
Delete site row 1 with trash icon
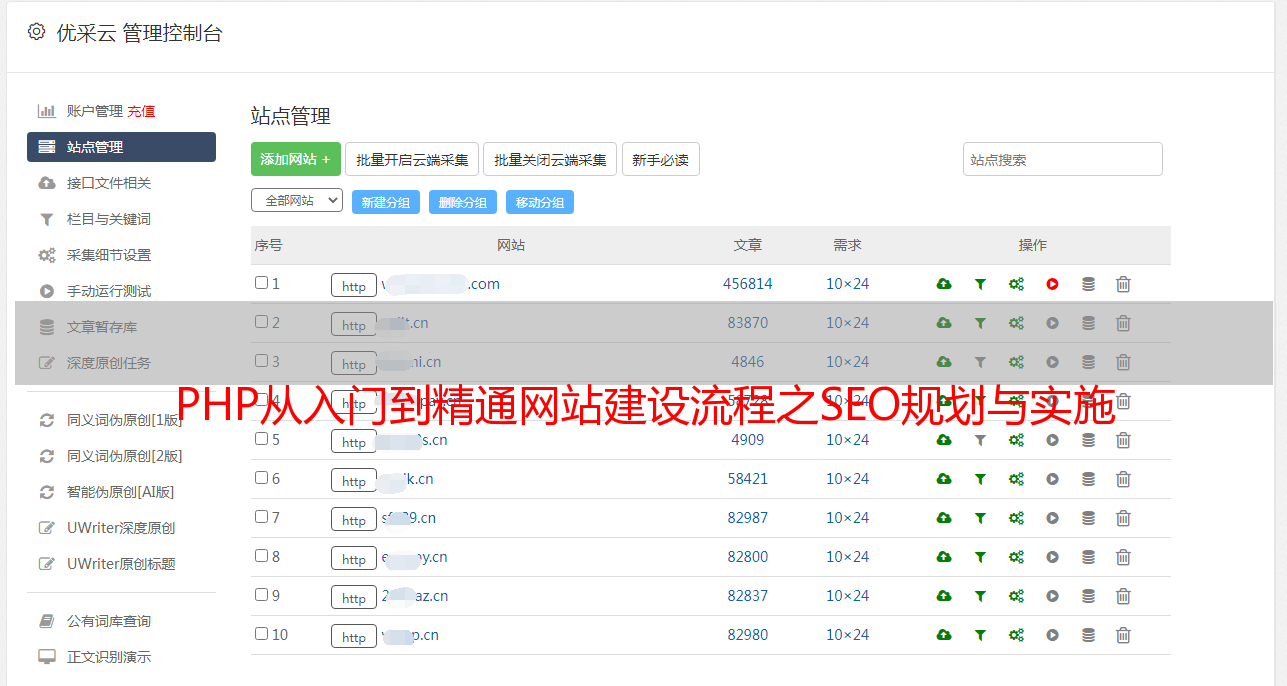[1123, 284]
